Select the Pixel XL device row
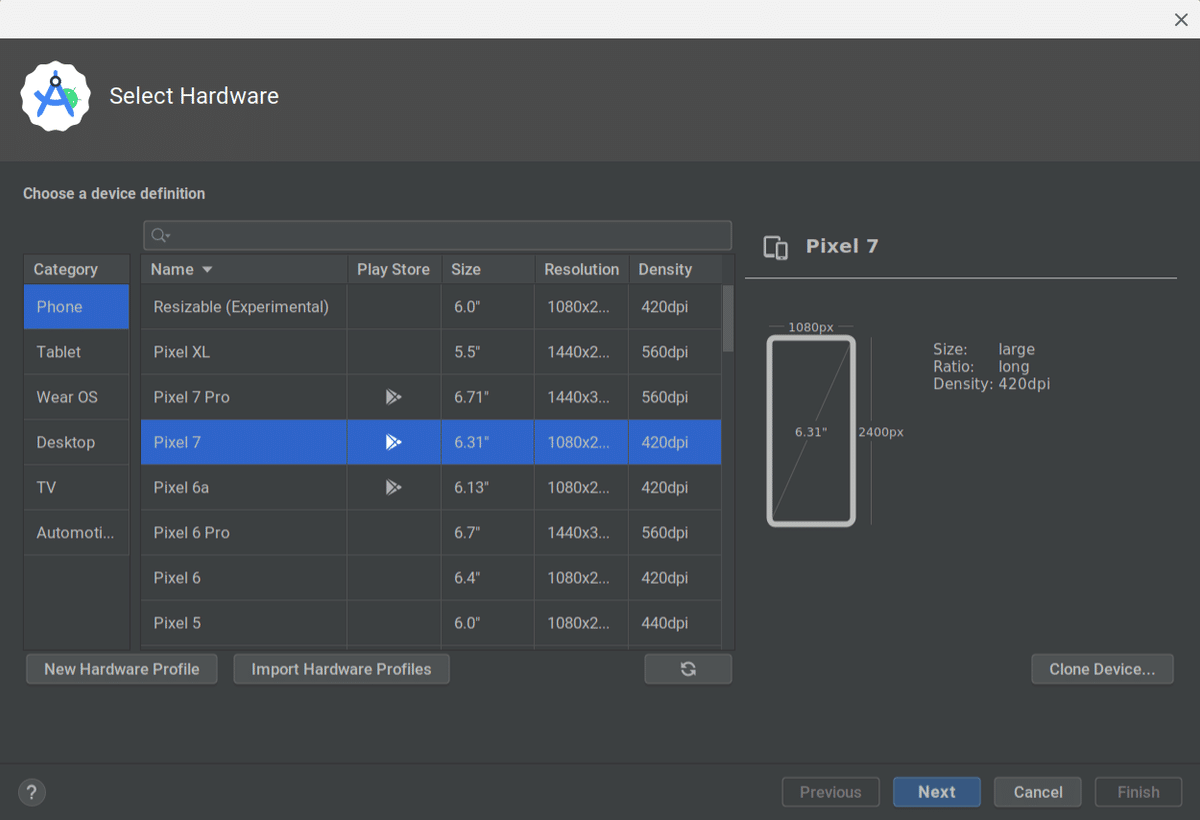Screen dimensions: 1200x820 [431, 352]
